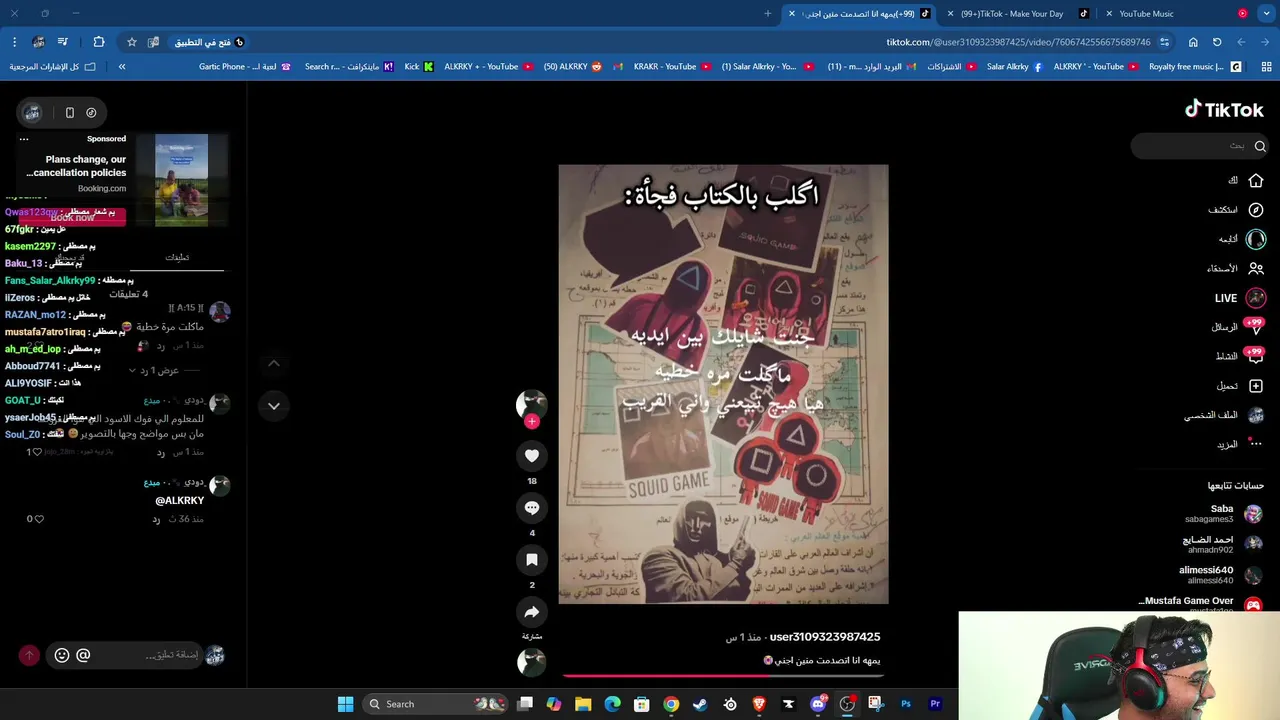Open comments via speech bubble icon
The width and height of the screenshot is (1280, 720).
(x=532, y=508)
